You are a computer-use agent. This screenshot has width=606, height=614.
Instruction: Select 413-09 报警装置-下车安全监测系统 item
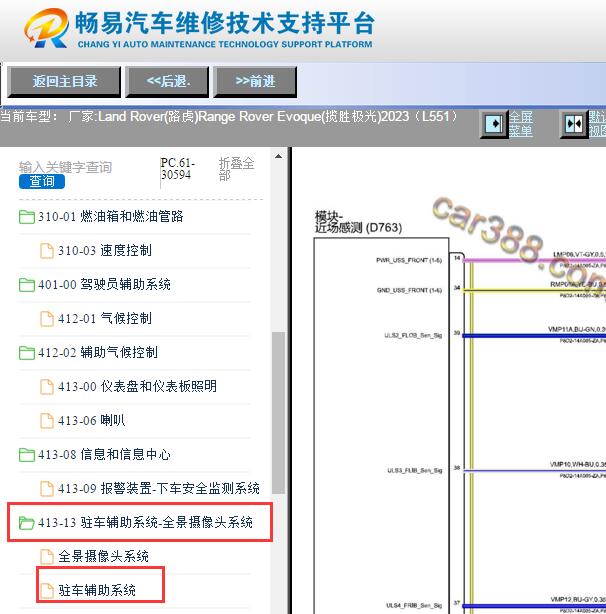point(159,489)
